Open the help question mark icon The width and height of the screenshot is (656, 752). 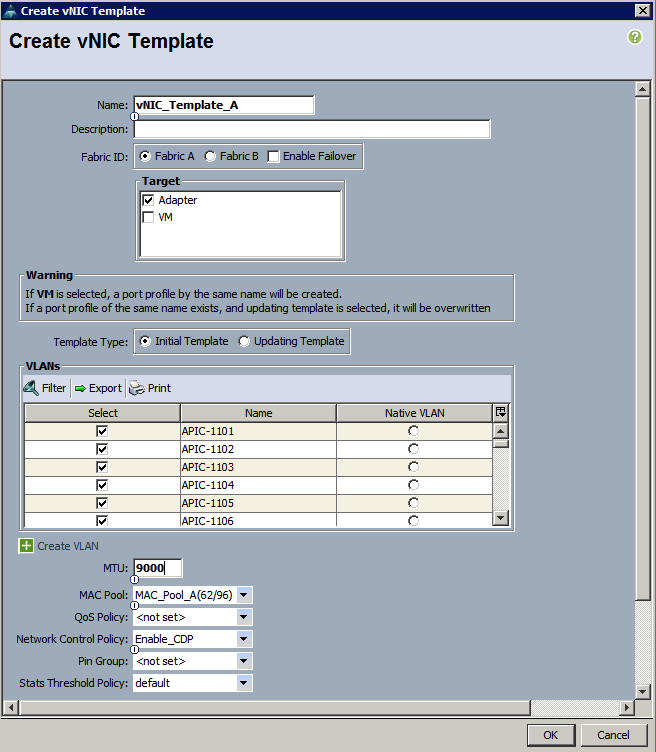pyautogui.click(x=635, y=37)
